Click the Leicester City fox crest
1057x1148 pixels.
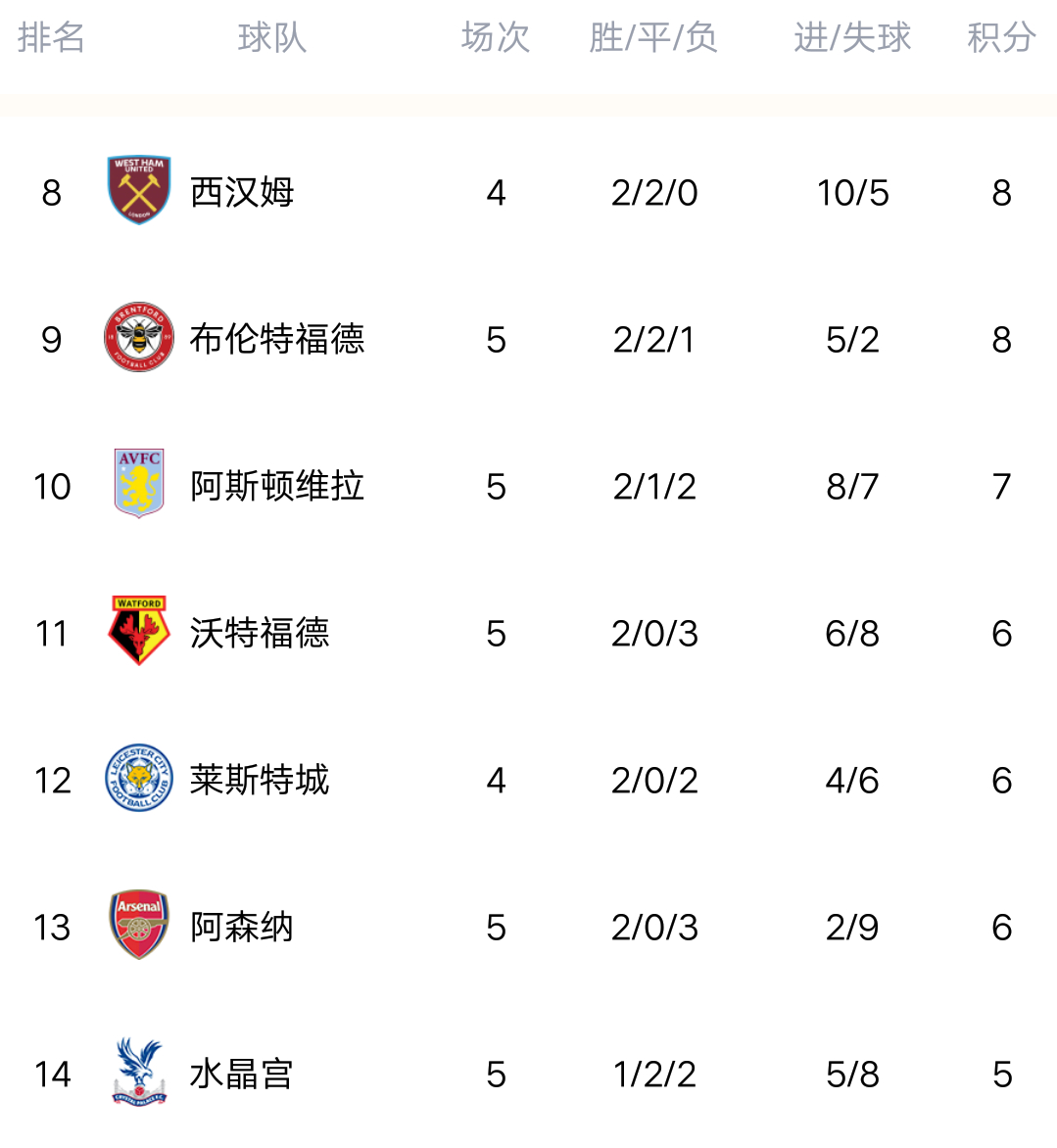(x=139, y=778)
